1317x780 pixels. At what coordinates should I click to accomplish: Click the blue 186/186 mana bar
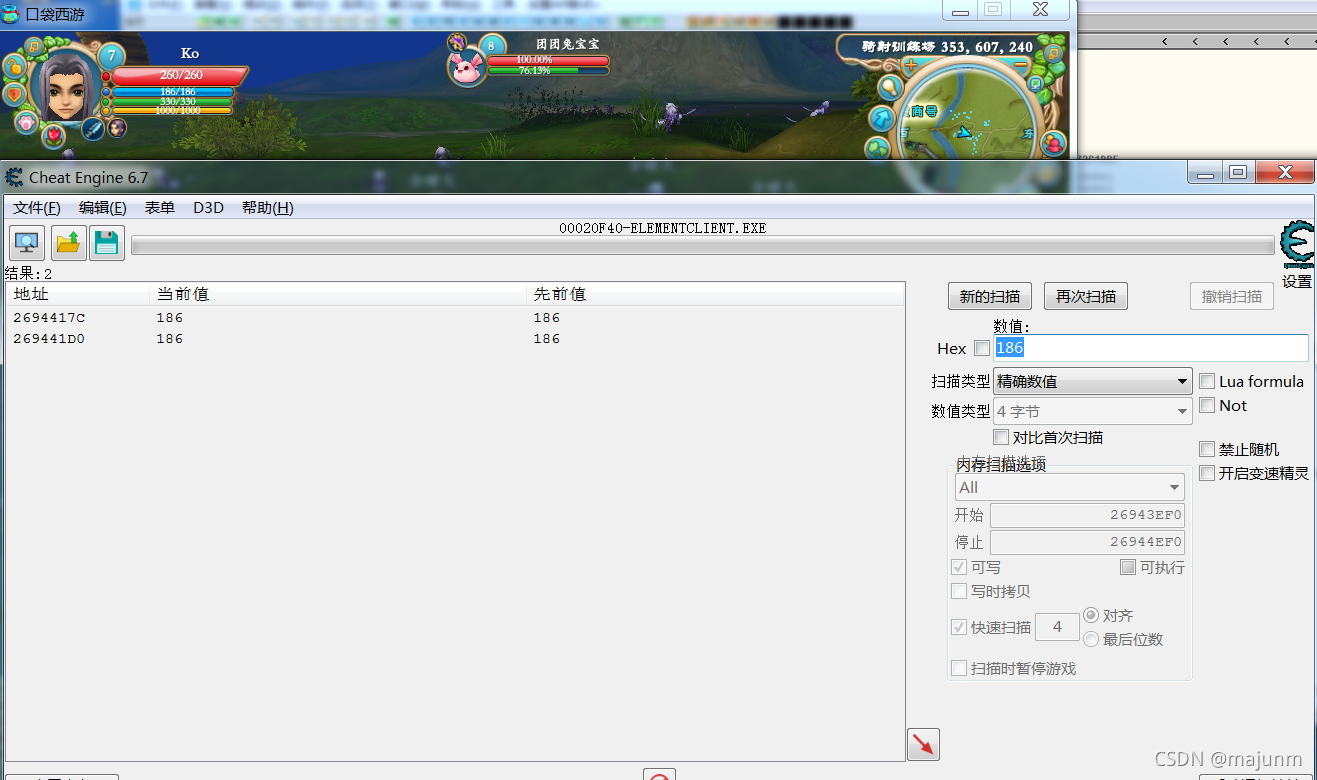(173, 92)
